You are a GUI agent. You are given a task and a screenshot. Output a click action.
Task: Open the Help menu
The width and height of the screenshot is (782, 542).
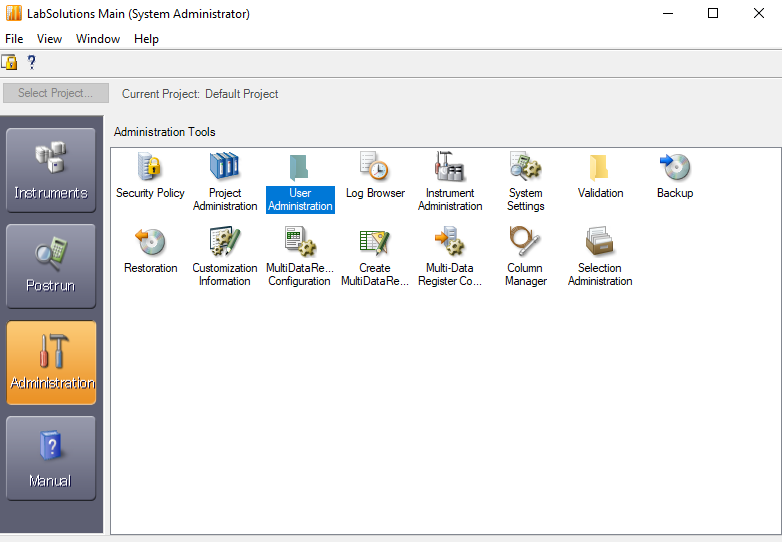(x=146, y=39)
